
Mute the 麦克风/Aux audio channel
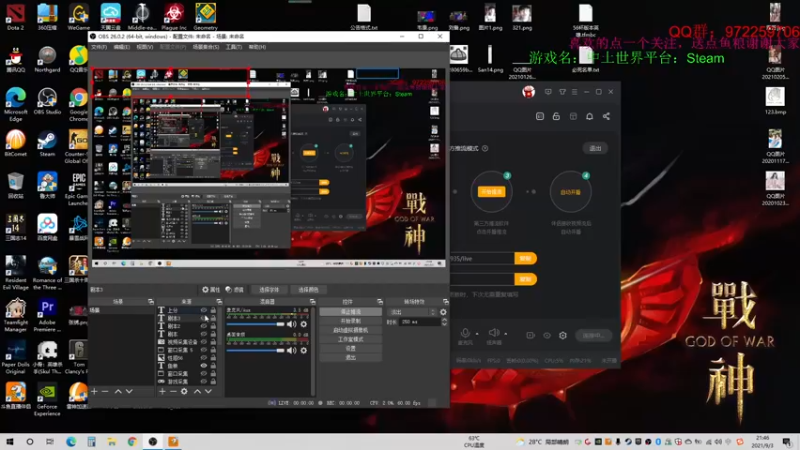coord(291,324)
